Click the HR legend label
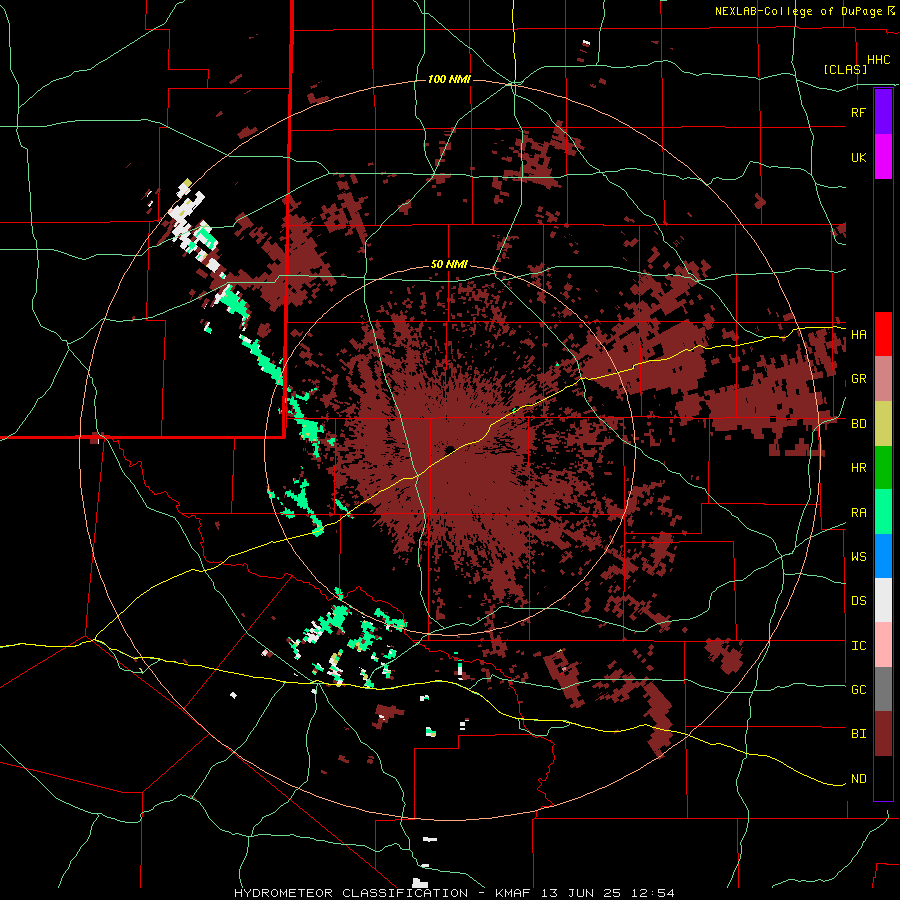This screenshot has height=900, width=900. 858,468
